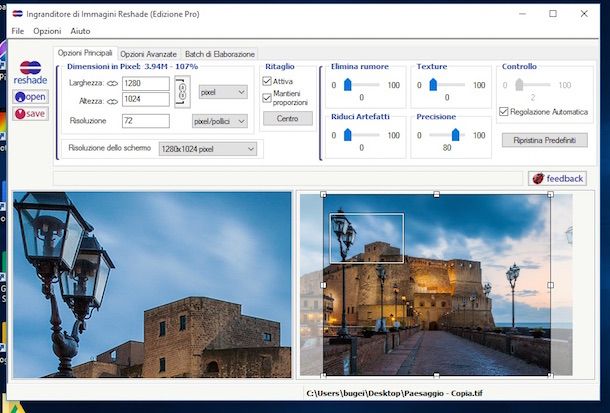Toggle the width-height chain link icon
This screenshot has width=610, height=413.
pos(181,91)
